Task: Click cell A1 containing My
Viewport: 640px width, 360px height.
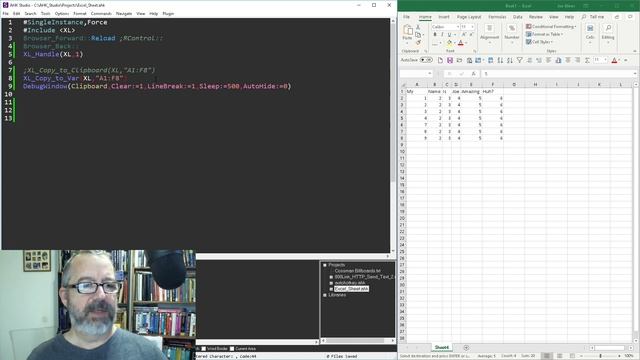Action: tap(417, 91)
